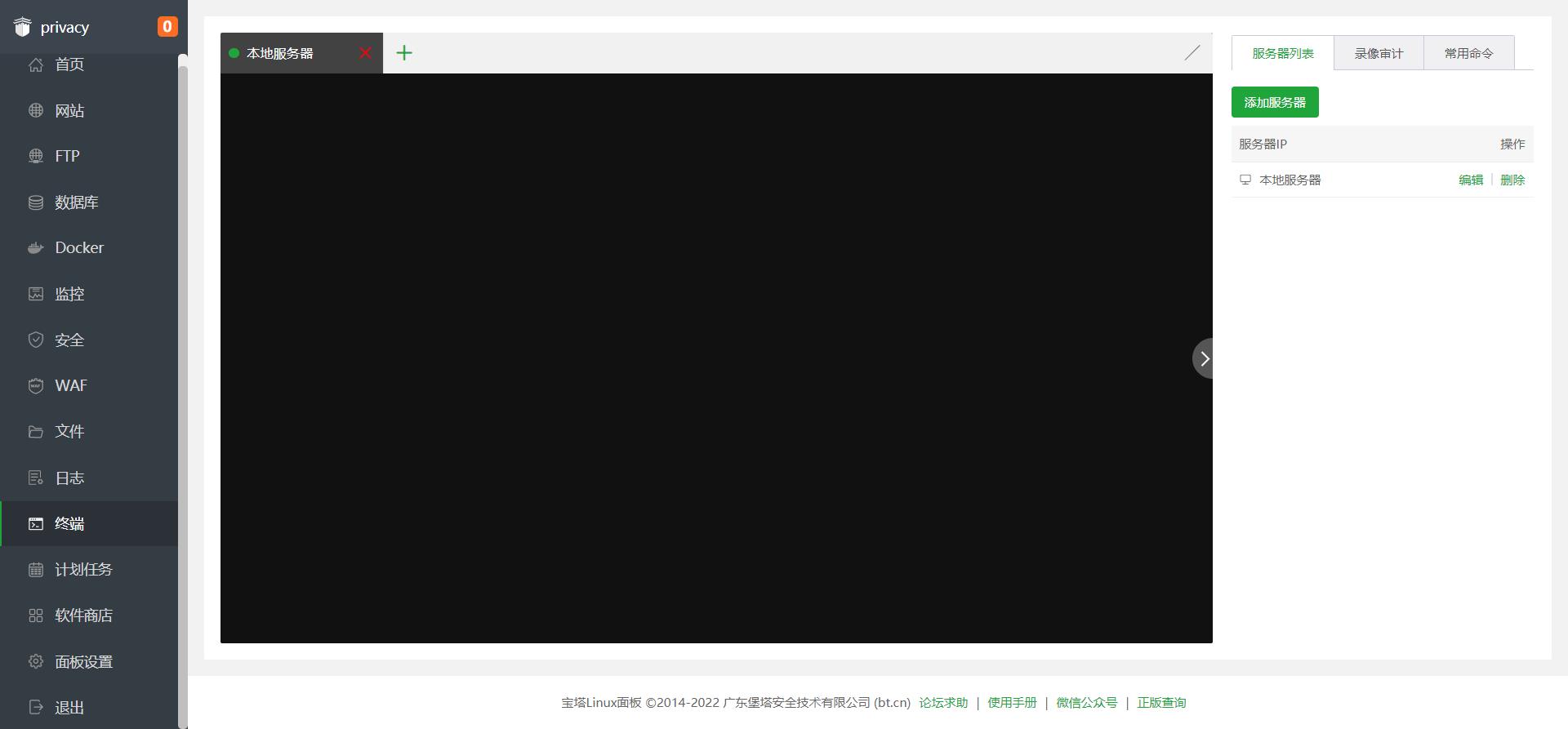1568x729 pixels.
Task: Click the FTP globe icon
Action: click(36, 156)
